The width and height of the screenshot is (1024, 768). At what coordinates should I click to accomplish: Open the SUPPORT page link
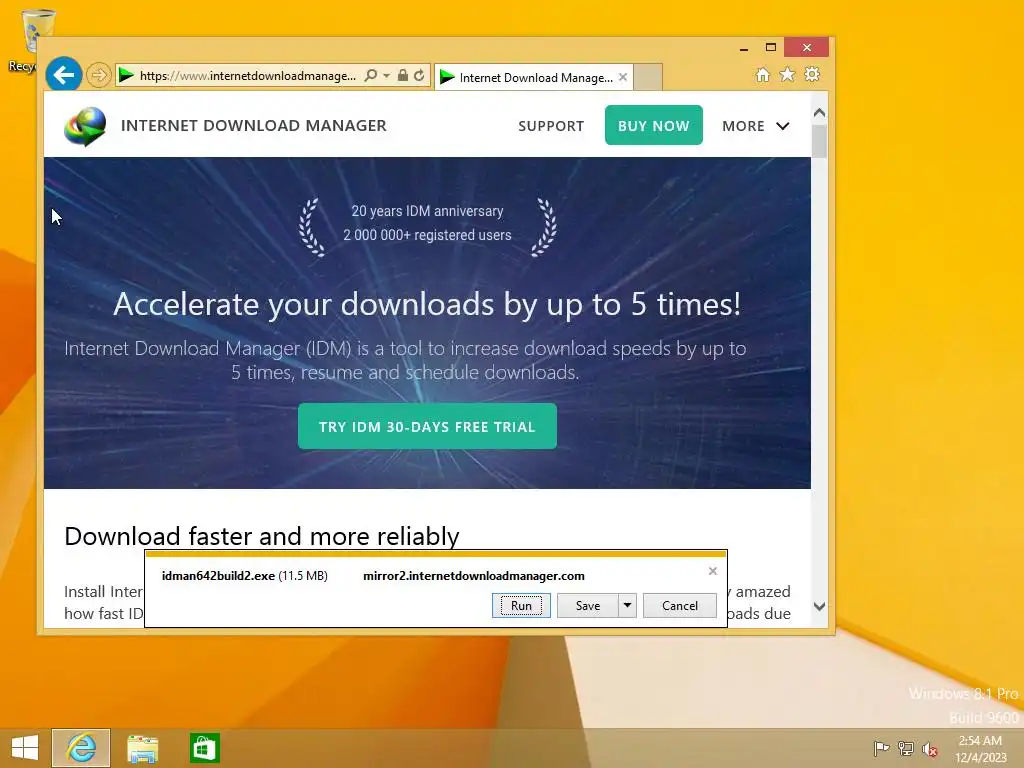coord(551,126)
